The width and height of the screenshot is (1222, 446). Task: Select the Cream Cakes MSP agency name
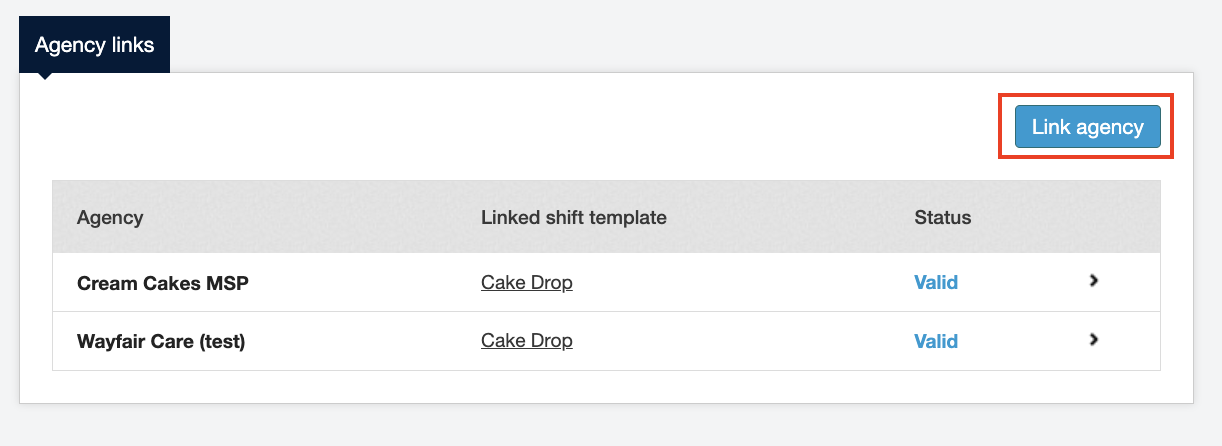coord(162,283)
